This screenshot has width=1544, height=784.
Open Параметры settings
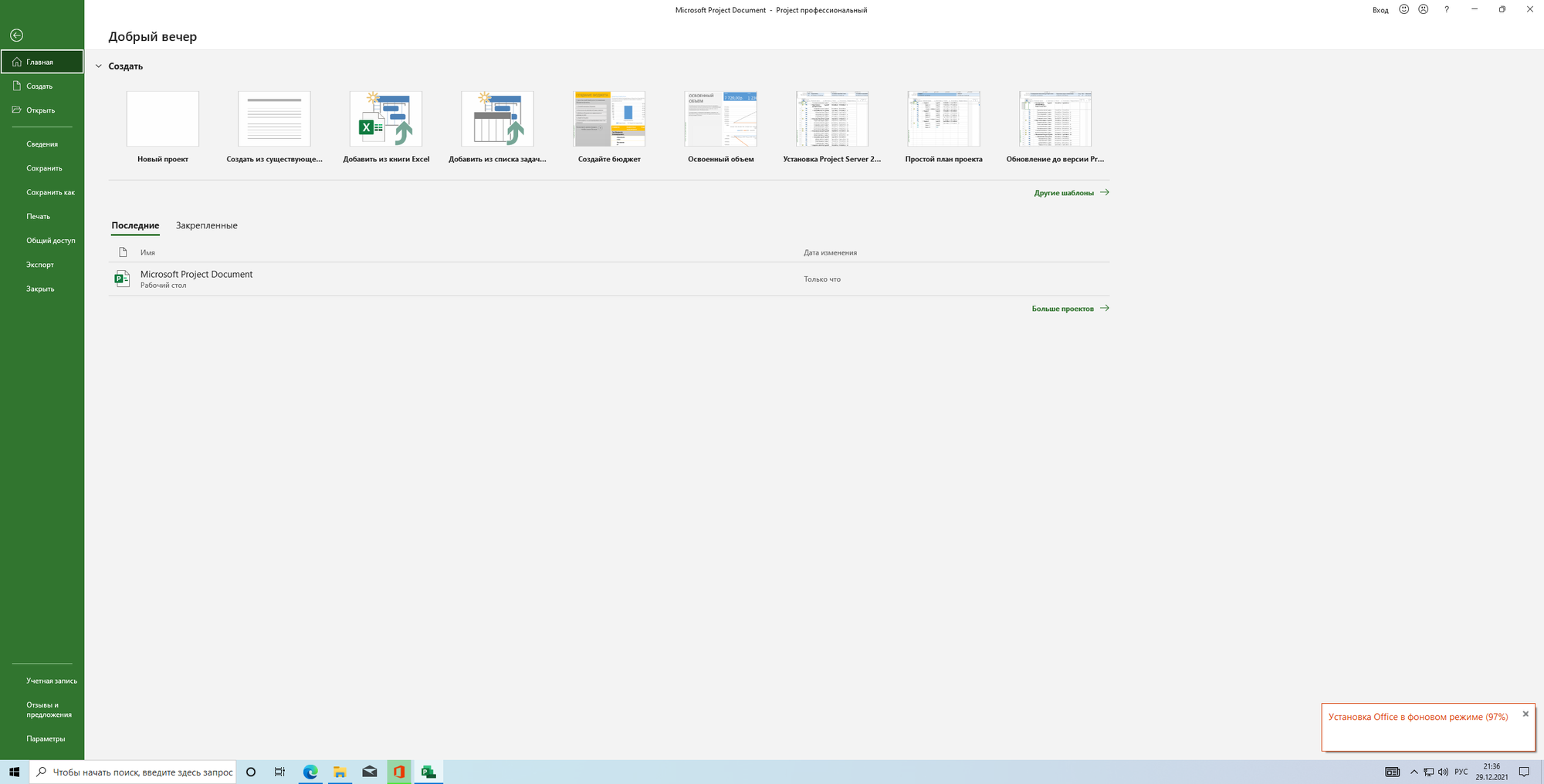pyautogui.click(x=42, y=738)
